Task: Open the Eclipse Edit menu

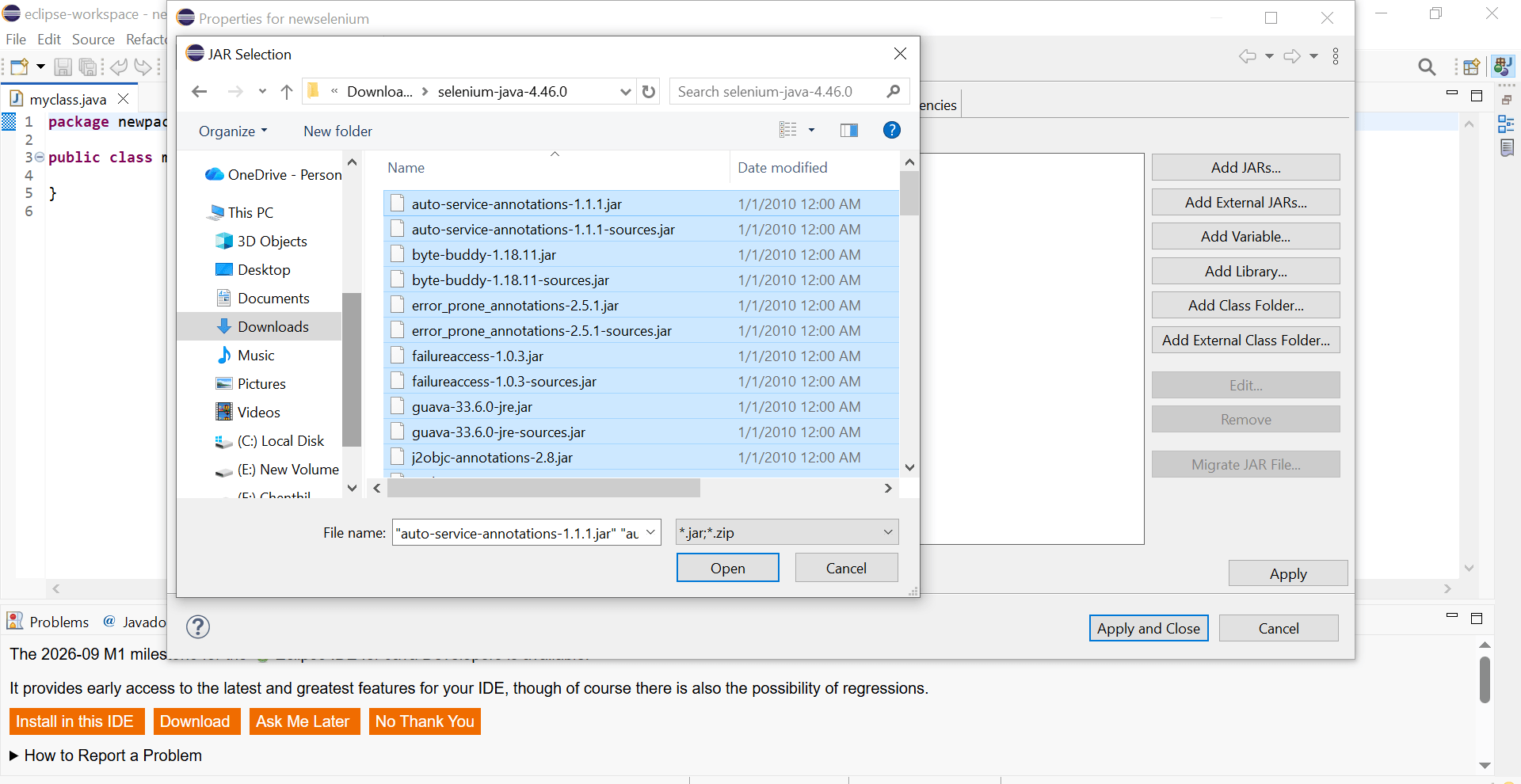Action: coord(49,40)
